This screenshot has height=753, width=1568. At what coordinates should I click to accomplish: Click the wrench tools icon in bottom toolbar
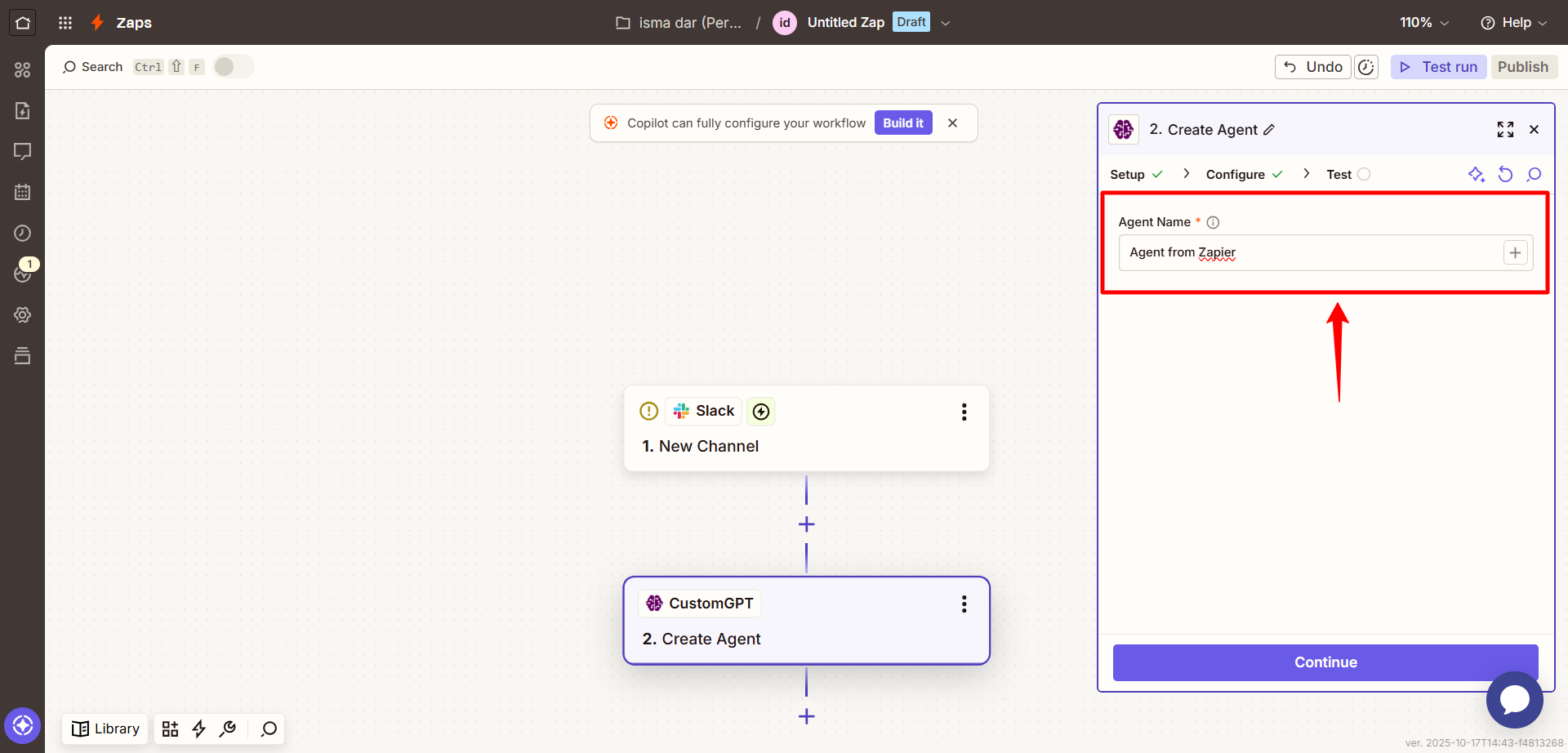click(228, 728)
